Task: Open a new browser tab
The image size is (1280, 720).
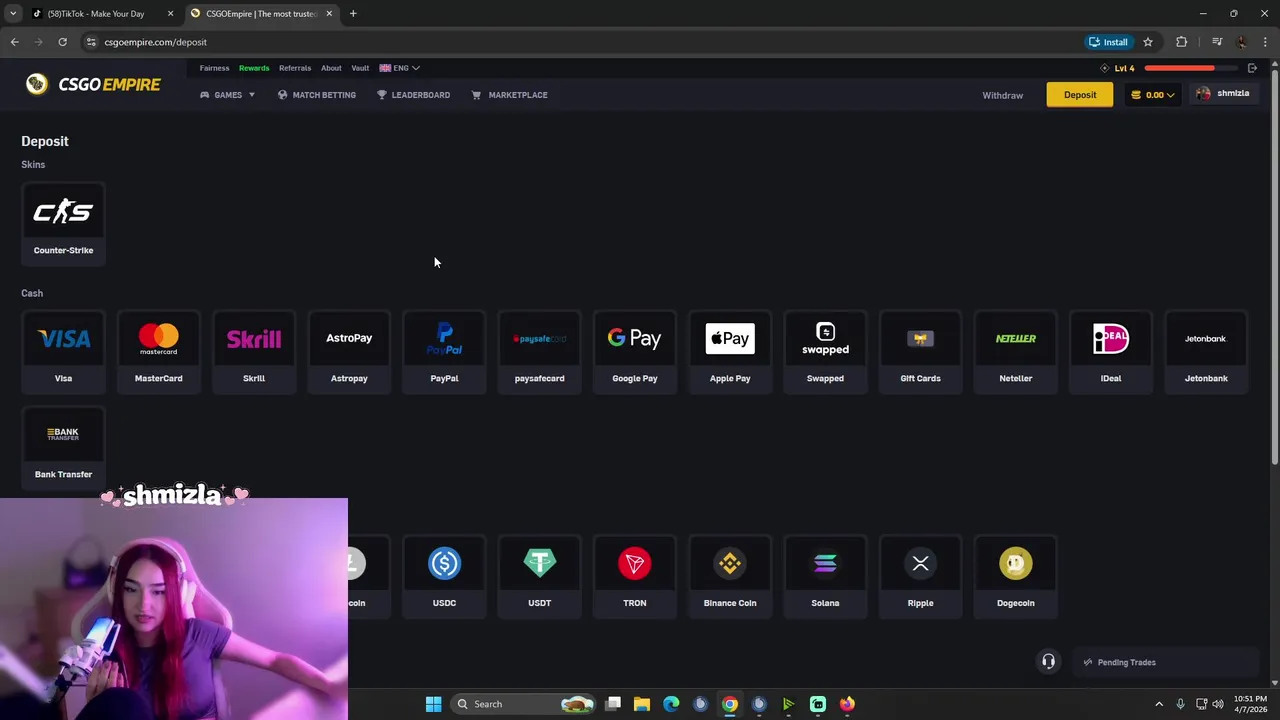Action: [x=353, y=14]
